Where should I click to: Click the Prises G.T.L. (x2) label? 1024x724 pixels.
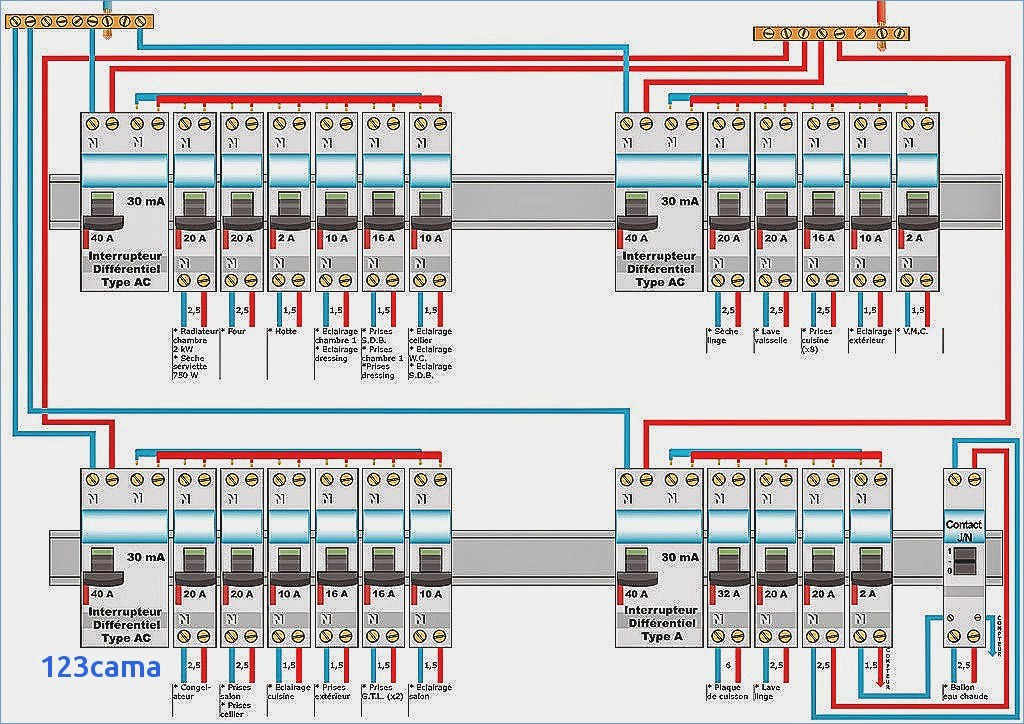[383, 692]
